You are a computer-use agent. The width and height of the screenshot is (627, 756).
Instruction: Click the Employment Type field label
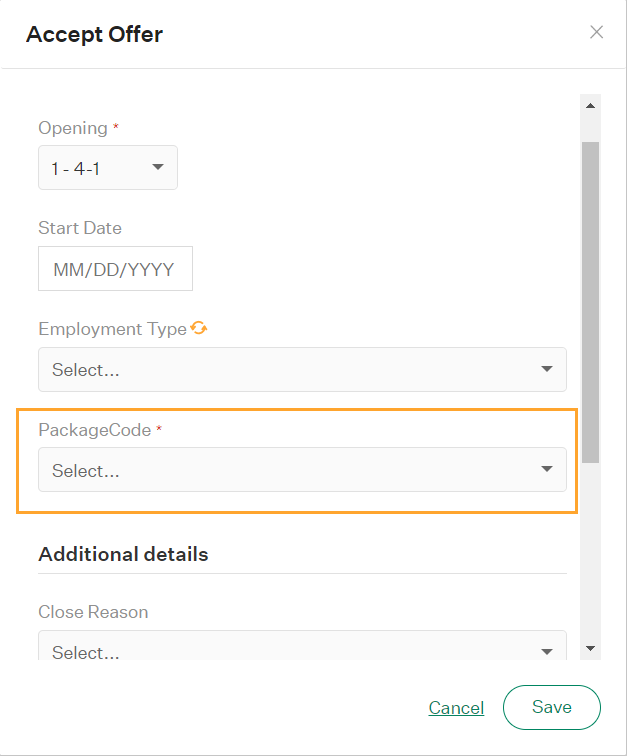click(x=112, y=329)
